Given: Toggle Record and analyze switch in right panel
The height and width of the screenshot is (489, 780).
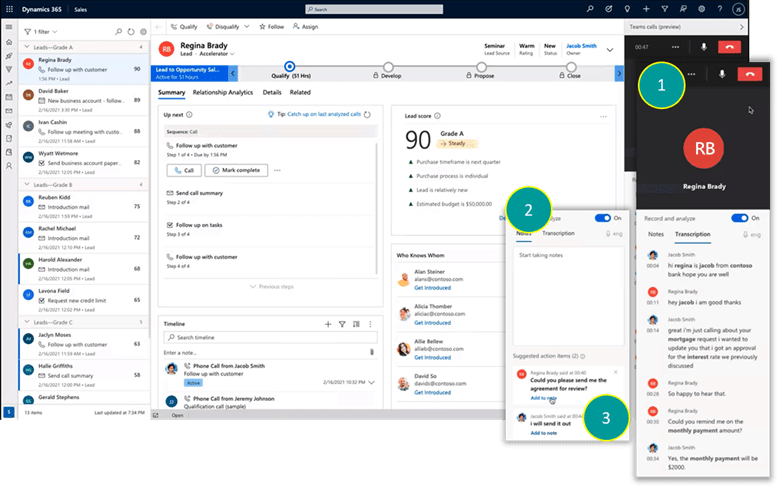Looking at the screenshot, I should pos(740,218).
